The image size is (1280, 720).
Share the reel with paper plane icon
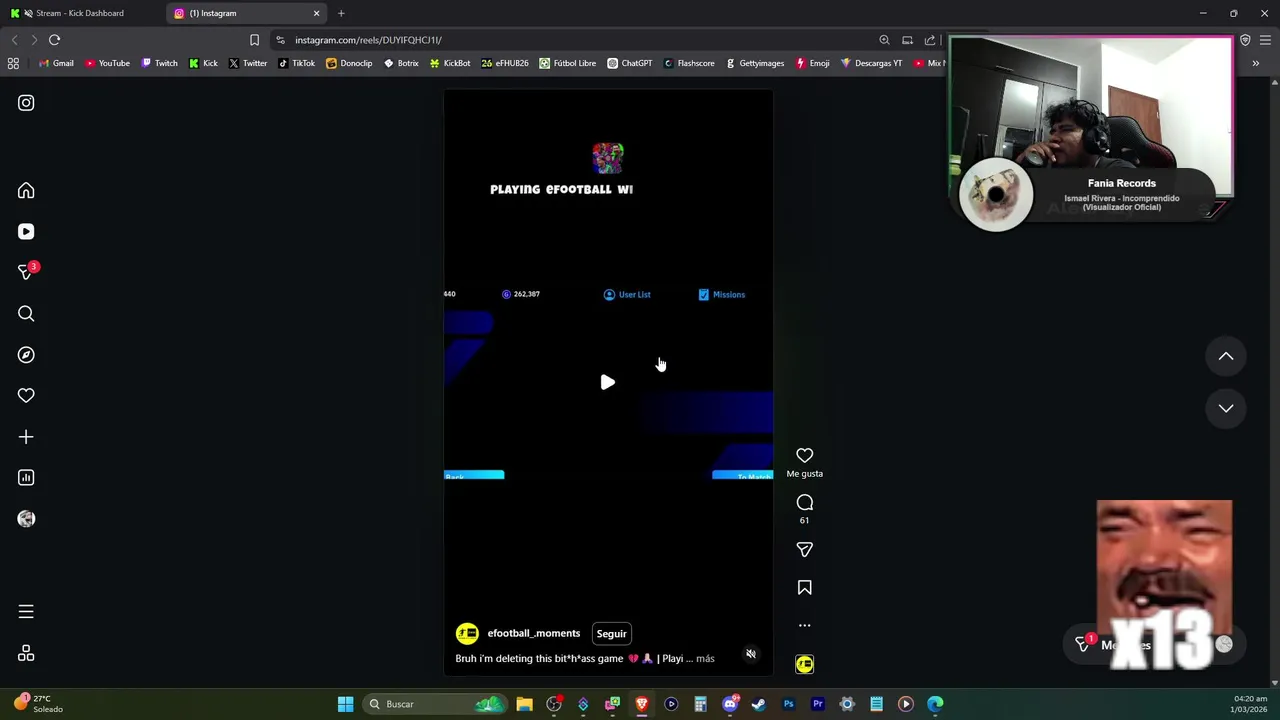pos(804,550)
